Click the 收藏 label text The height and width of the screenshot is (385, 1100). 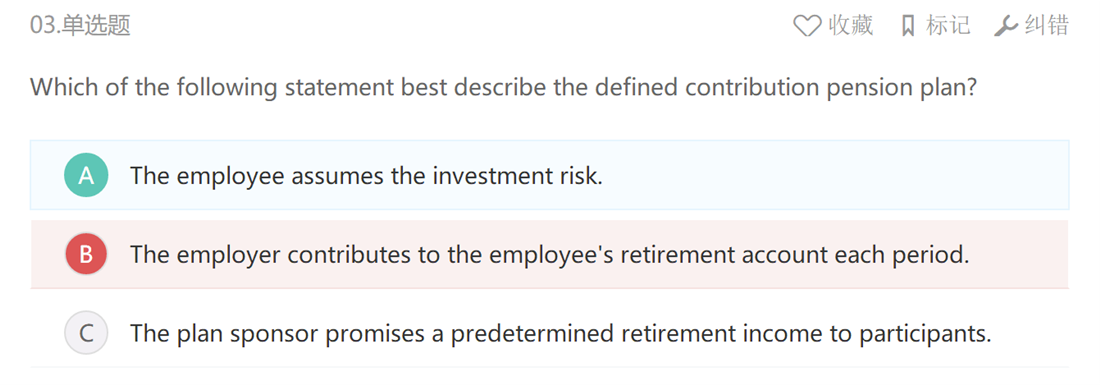[850, 26]
